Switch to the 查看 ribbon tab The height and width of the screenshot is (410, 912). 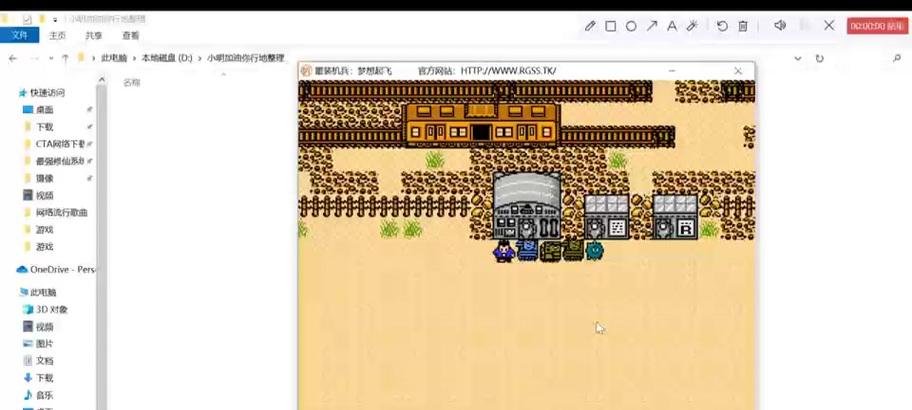[130, 35]
